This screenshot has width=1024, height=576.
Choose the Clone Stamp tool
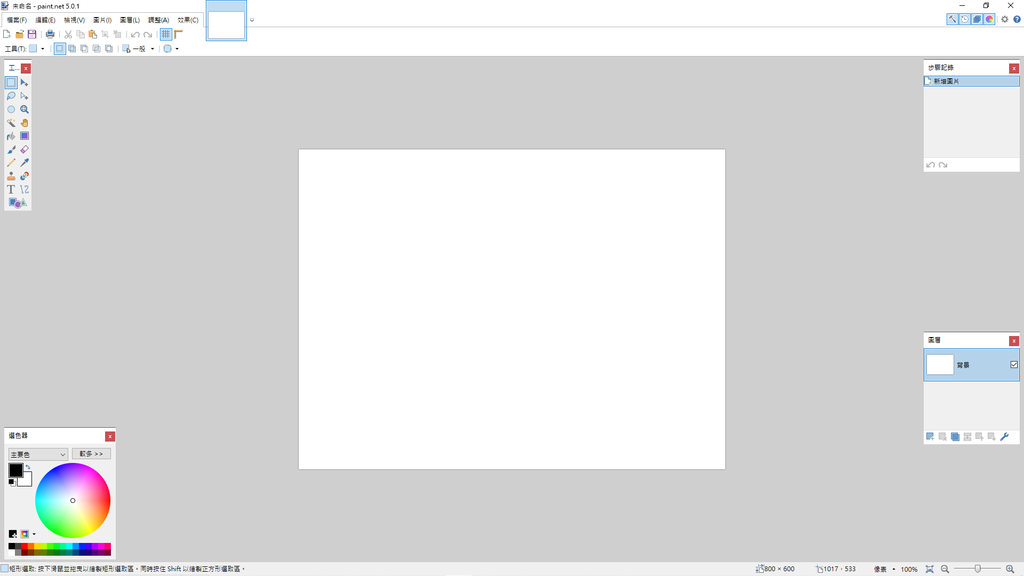click(x=11, y=176)
